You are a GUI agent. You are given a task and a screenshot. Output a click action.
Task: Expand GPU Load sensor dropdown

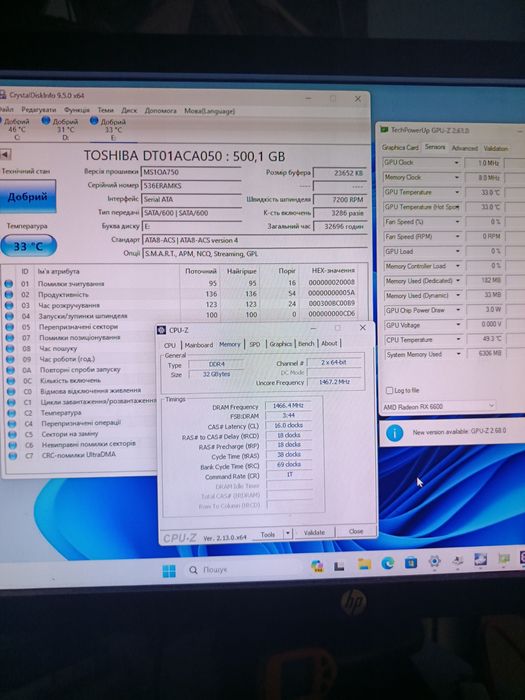click(x=458, y=251)
